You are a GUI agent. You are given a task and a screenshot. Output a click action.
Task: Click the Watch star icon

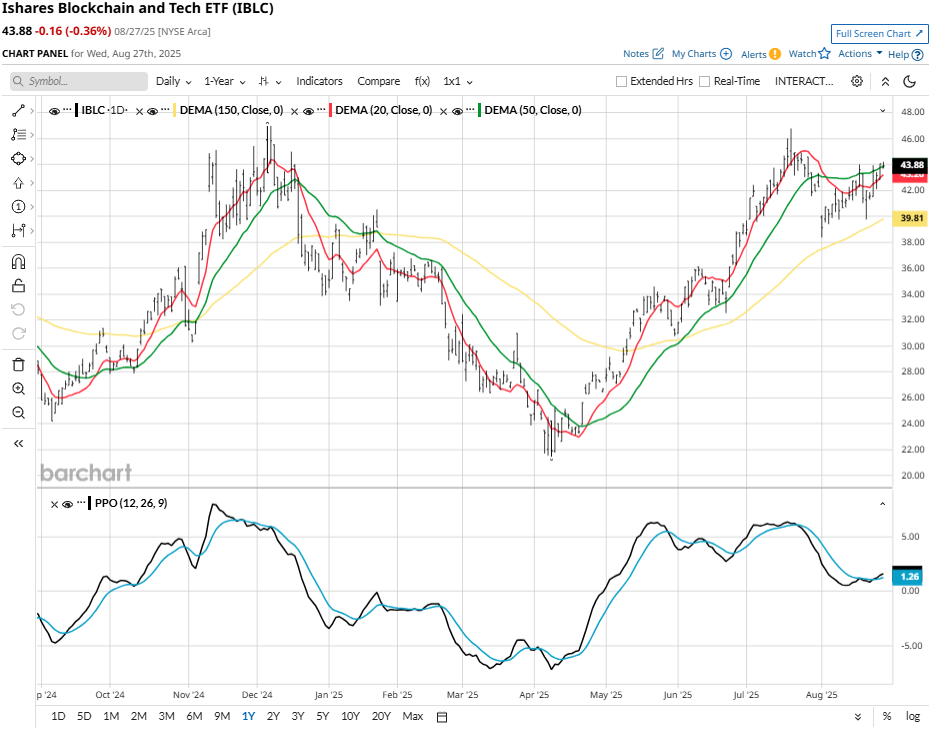(x=824, y=54)
